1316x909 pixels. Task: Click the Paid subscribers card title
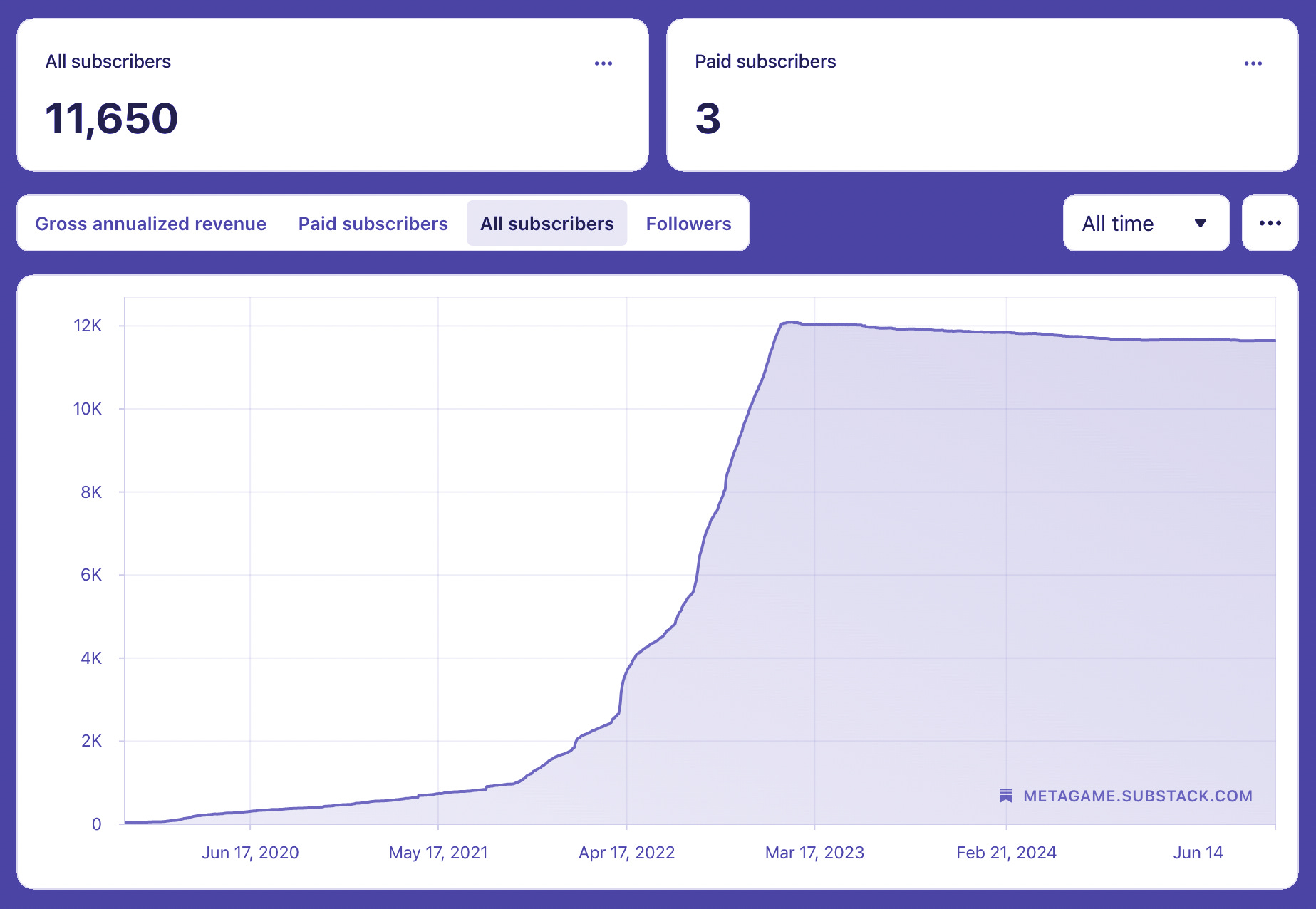tap(765, 61)
